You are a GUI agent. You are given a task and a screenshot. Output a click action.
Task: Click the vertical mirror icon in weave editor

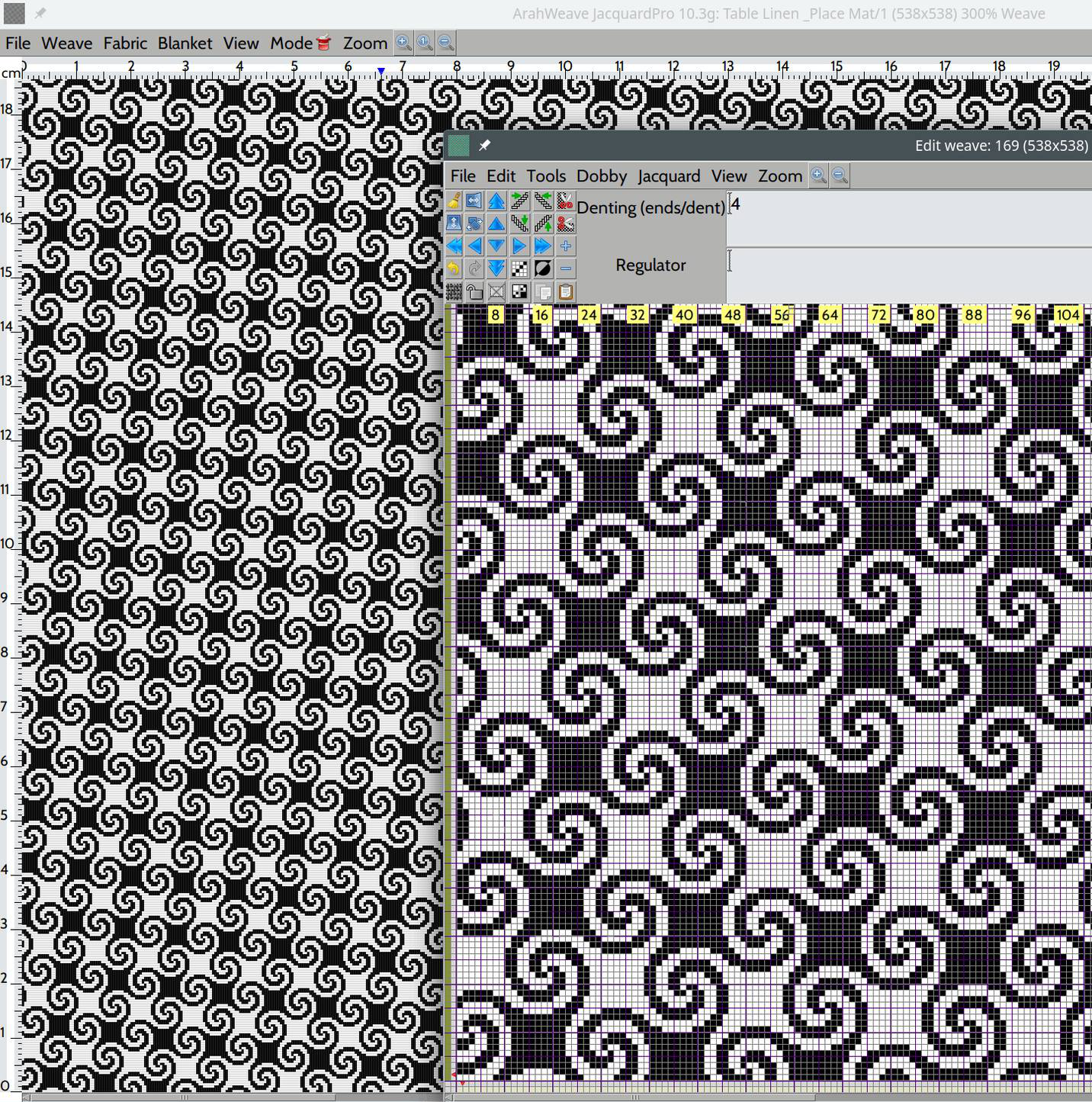pyautogui.click(x=454, y=223)
